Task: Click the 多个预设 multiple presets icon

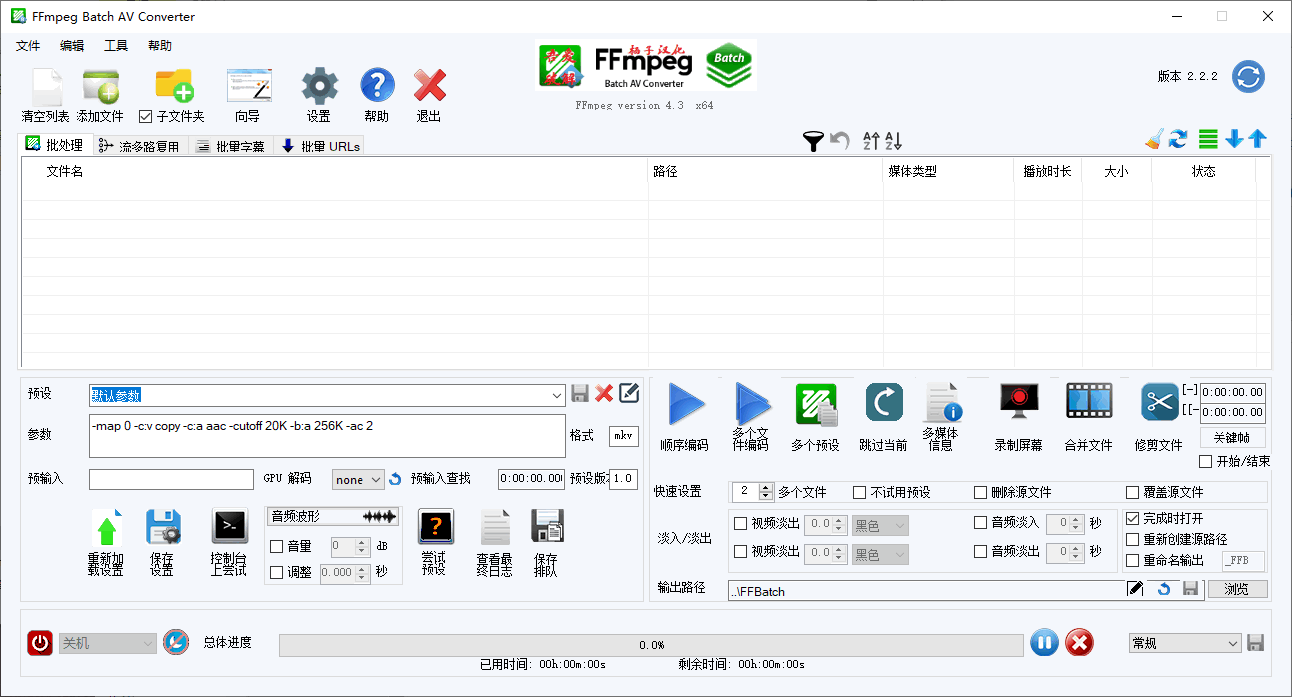Action: (815, 404)
